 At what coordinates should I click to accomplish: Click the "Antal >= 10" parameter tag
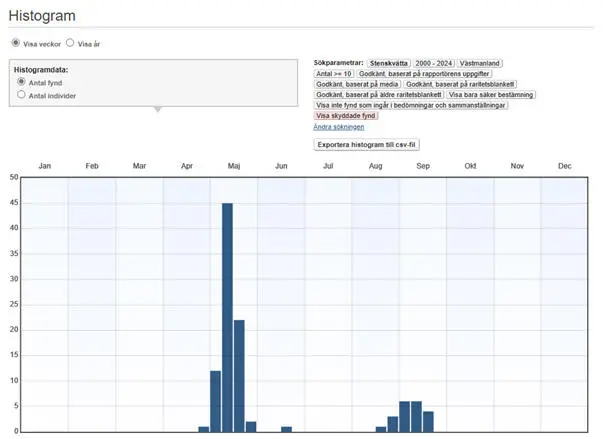[335, 74]
